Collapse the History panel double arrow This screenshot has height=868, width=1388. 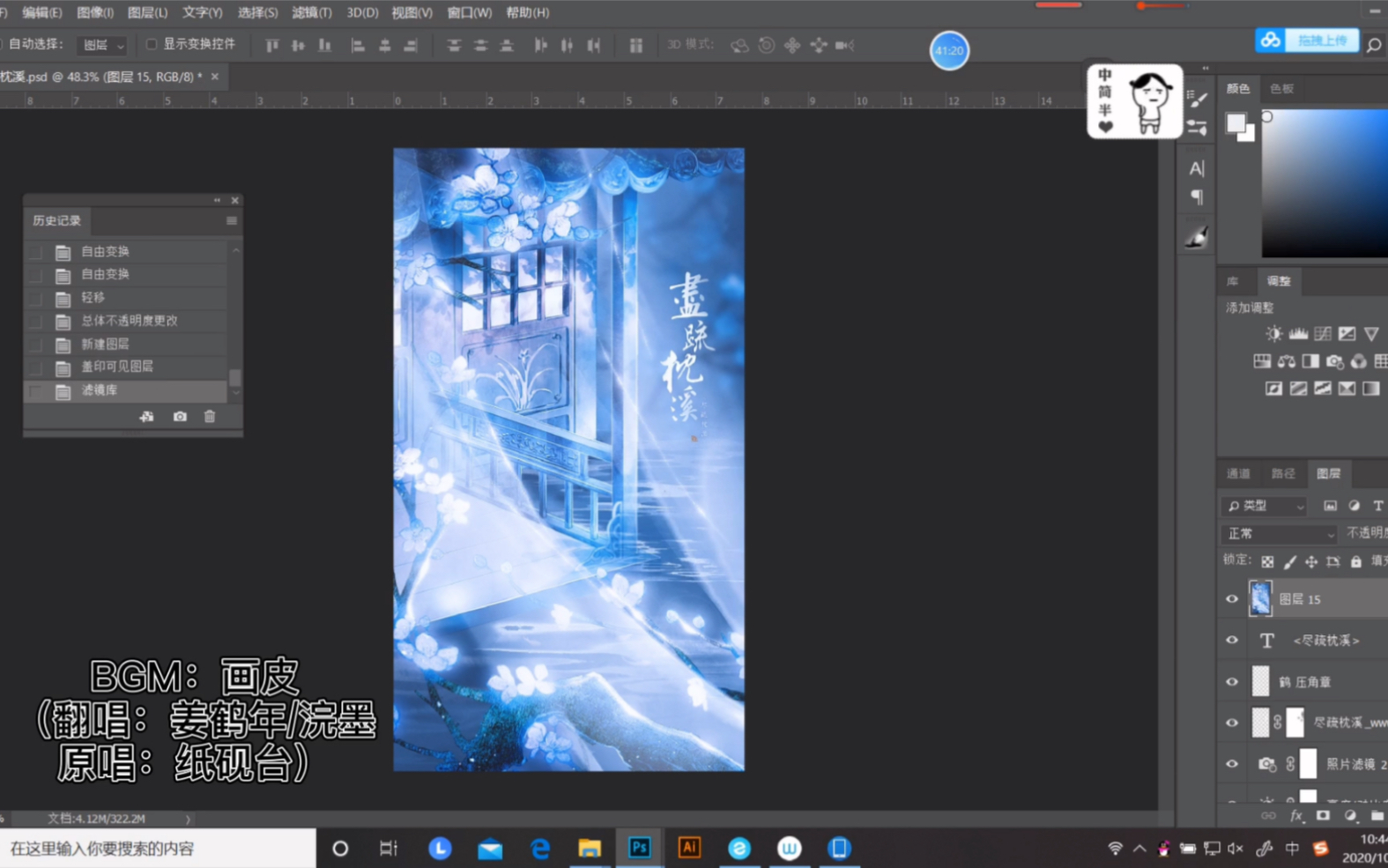tap(217, 200)
